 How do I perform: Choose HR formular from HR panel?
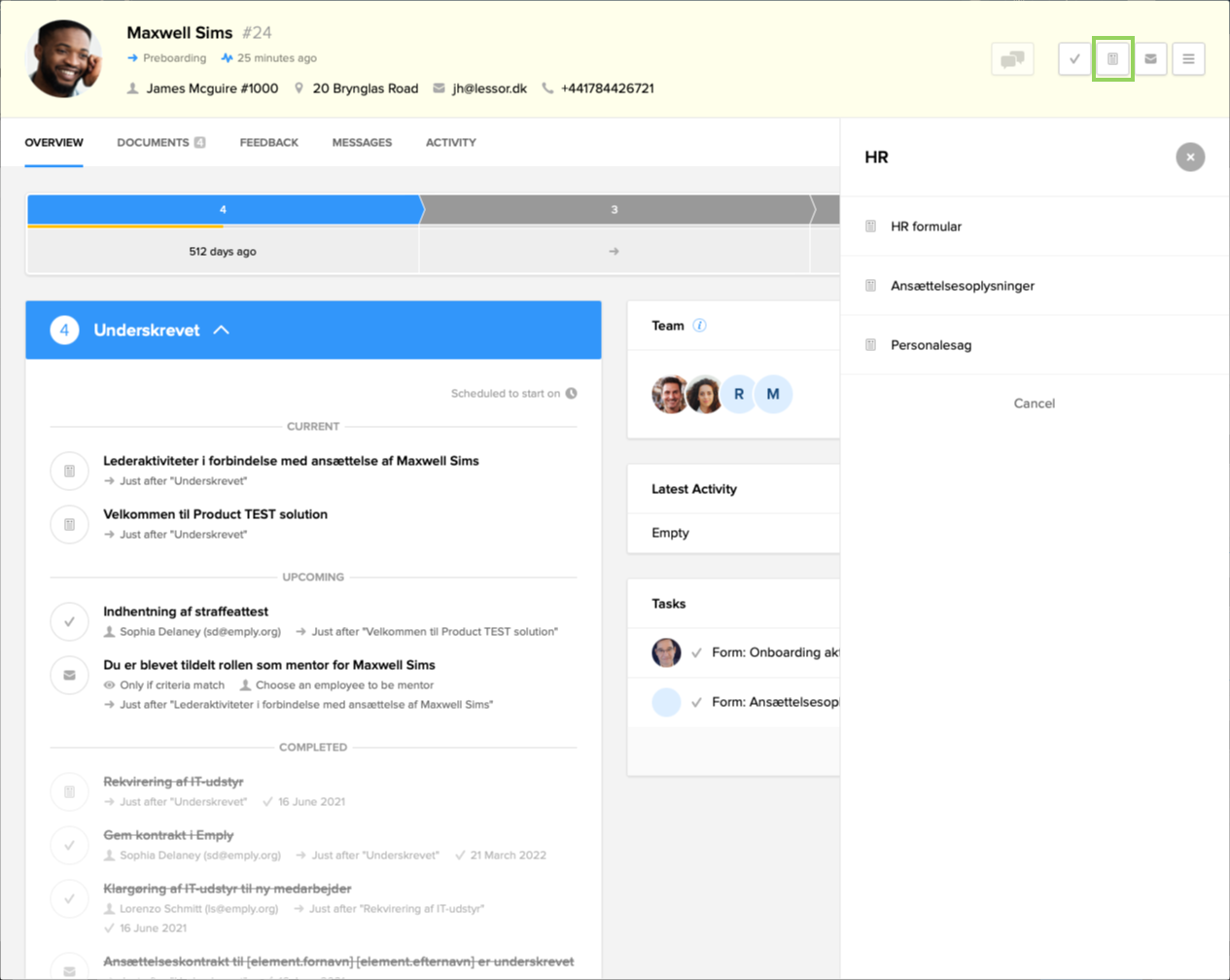click(x=926, y=227)
